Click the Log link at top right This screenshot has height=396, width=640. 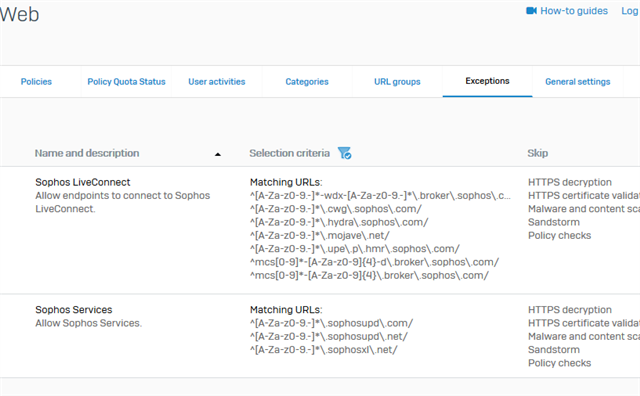(630, 11)
